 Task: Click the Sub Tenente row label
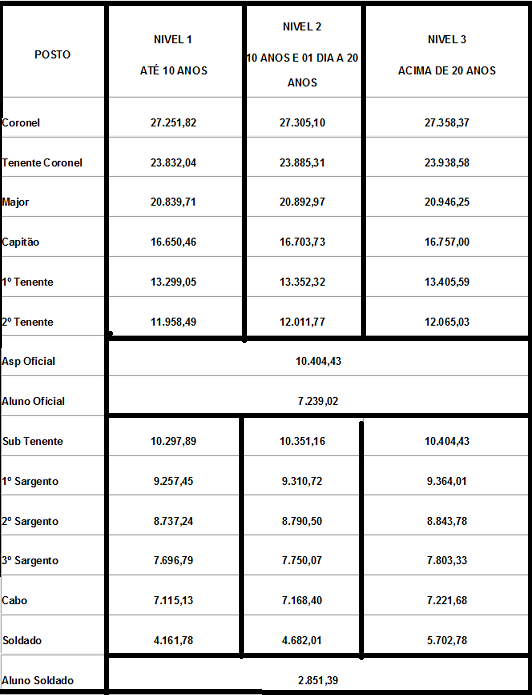coord(32,441)
